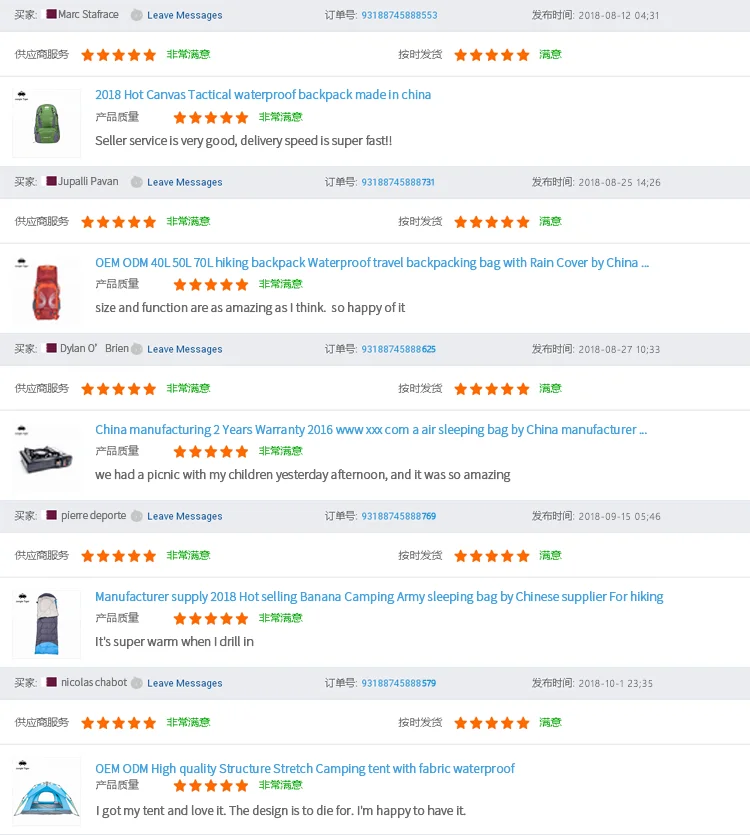Click chat bubble icon beside Marc Stafrace
The height and width of the screenshot is (835, 750).
[x=137, y=15]
